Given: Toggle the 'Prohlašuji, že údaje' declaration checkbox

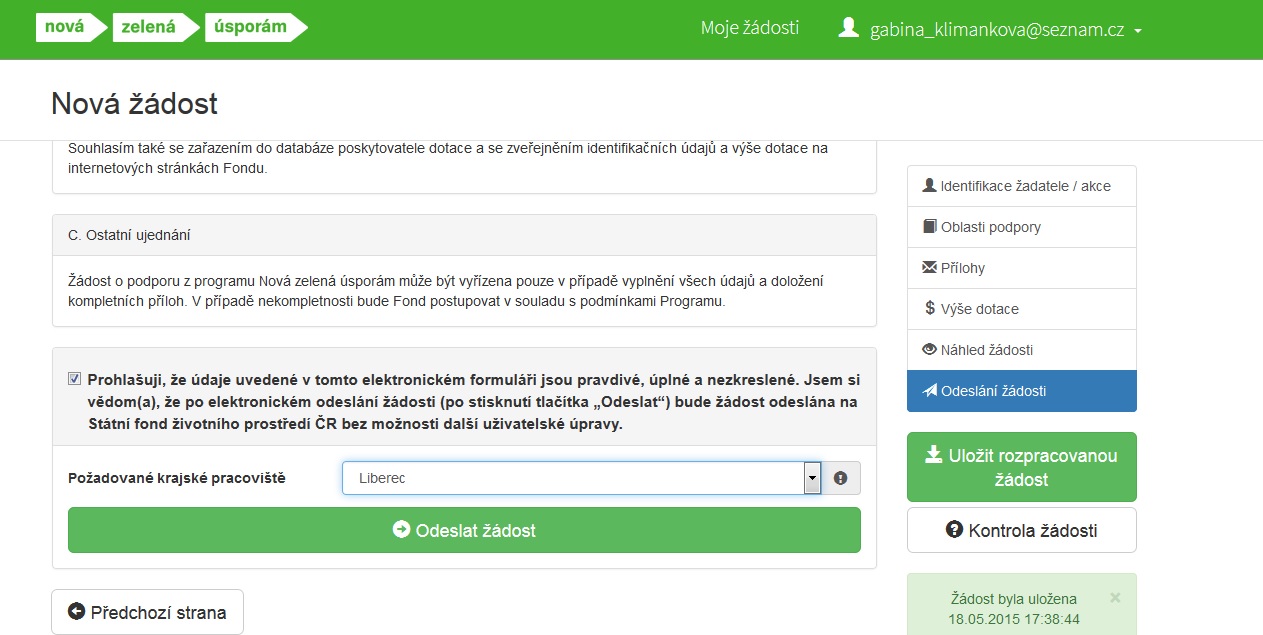Looking at the screenshot, I should 75,379.
